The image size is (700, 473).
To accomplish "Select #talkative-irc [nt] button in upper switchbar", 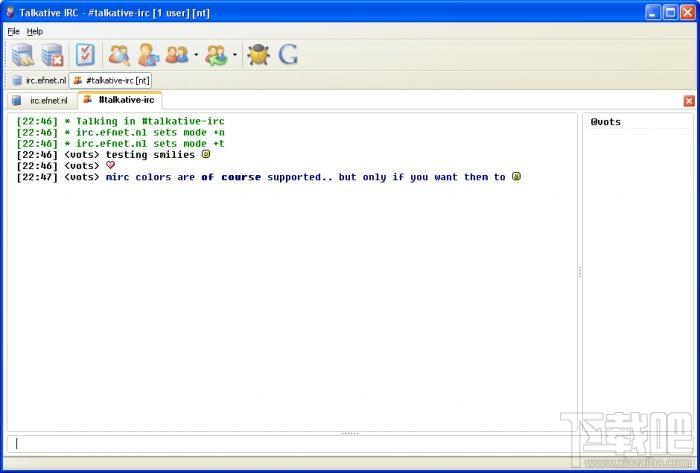I will 111,81.
